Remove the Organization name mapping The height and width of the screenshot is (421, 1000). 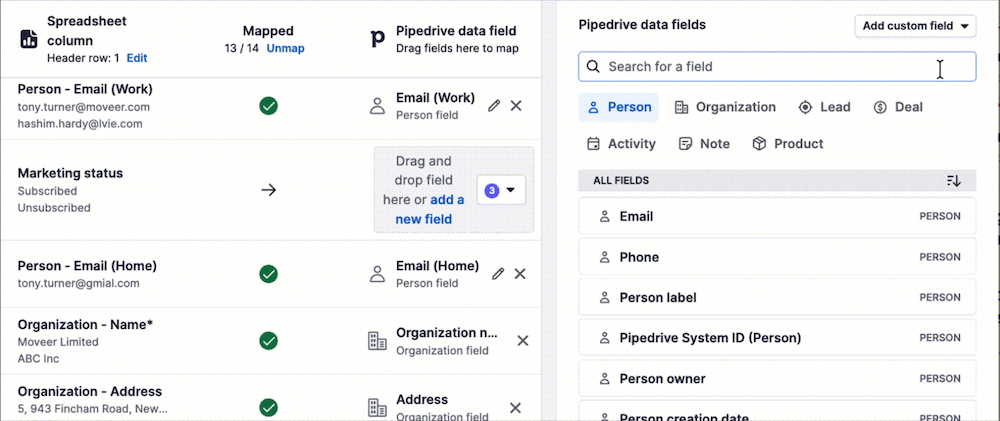pos(522,341)
